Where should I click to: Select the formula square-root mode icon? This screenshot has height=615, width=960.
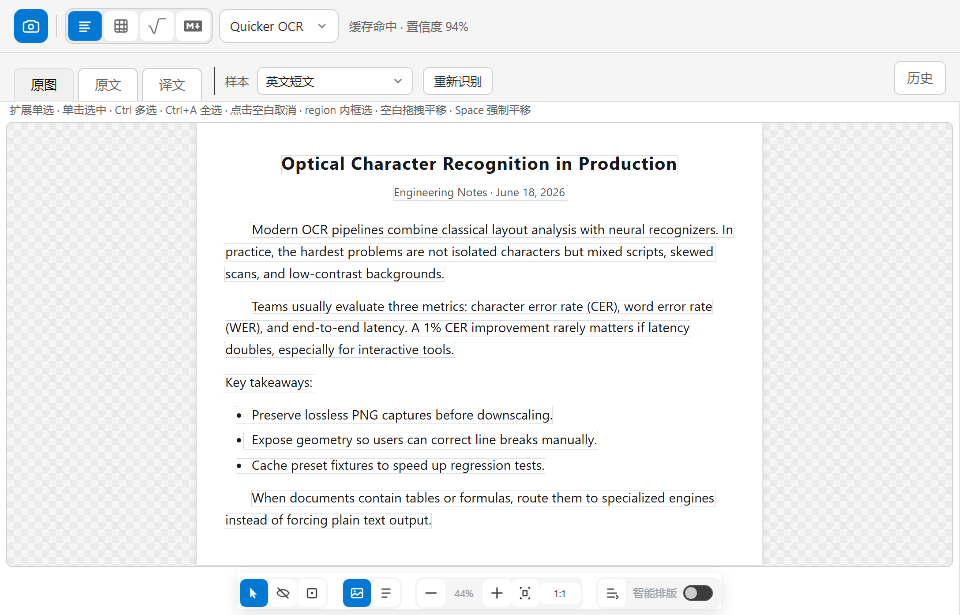(x=157, y=26)
